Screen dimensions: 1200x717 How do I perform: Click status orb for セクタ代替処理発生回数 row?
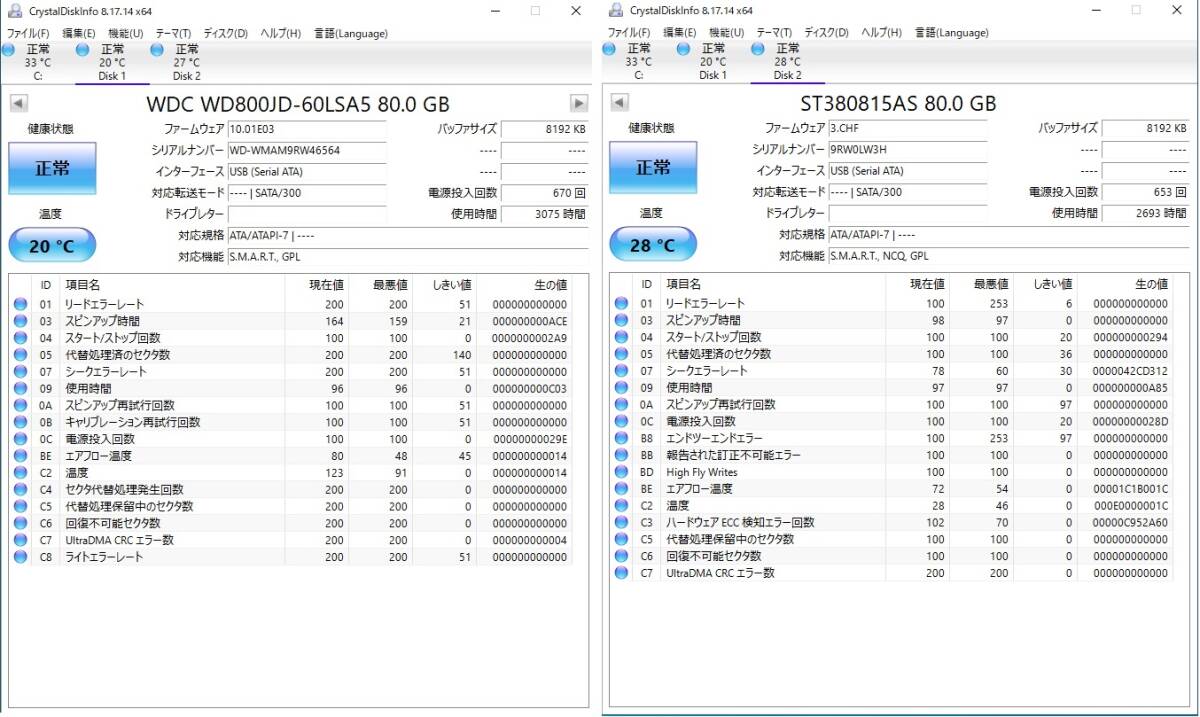20,490
